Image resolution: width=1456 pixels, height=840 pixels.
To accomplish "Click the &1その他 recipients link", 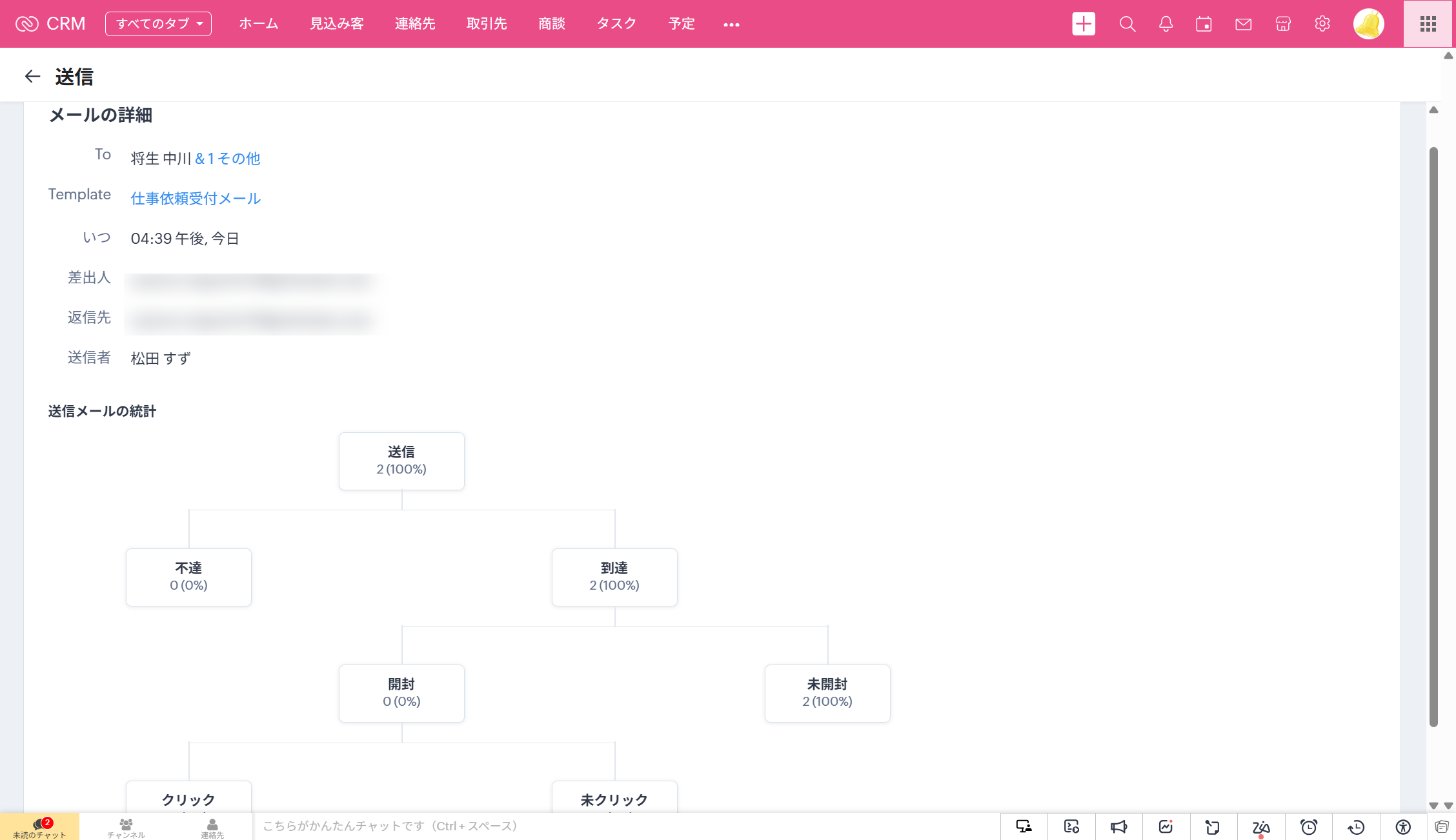I will pyautogui.click(x=227, y=158).
